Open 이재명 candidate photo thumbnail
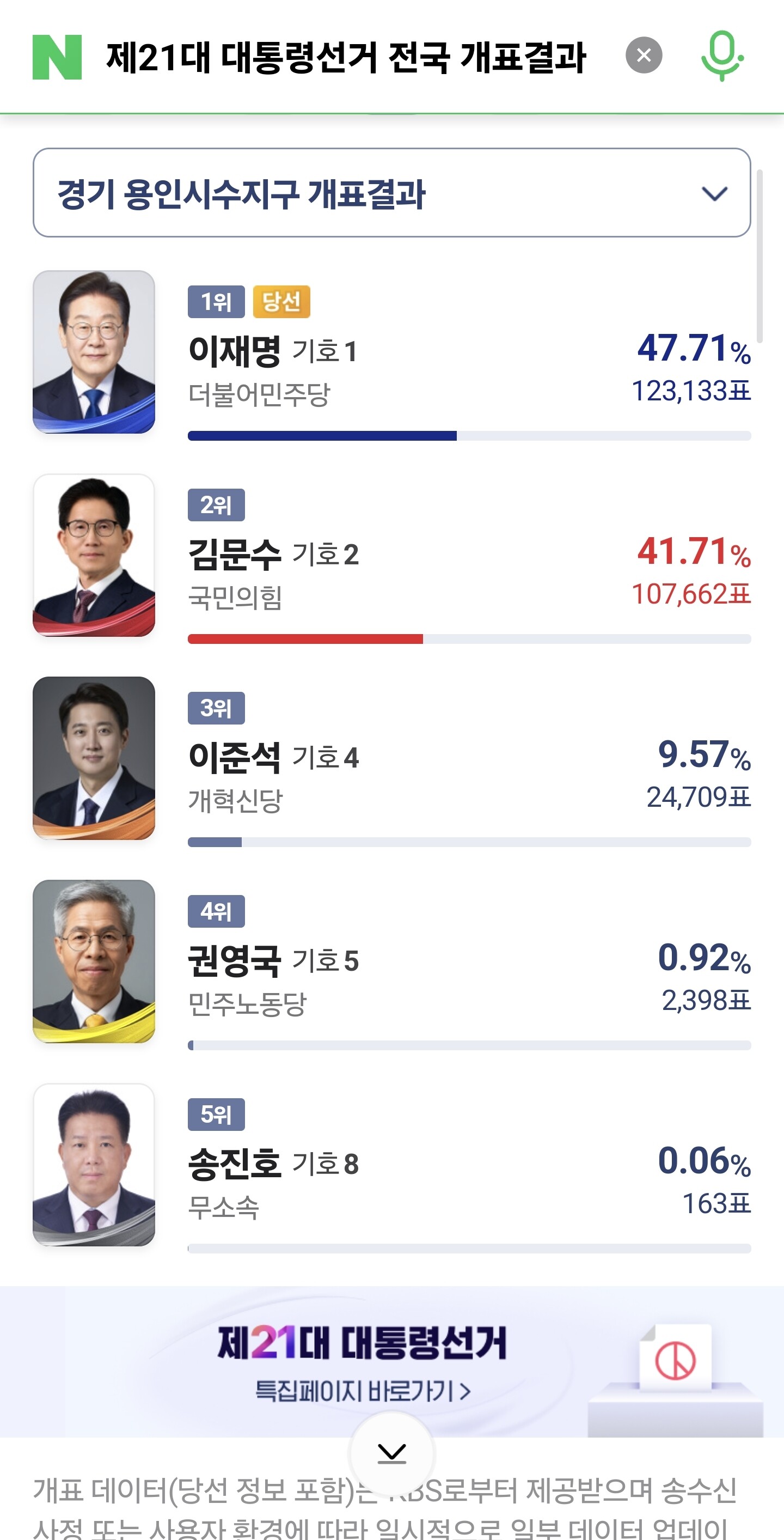Image resolution: width=784 pixels, height=1540 pixels. click(94, 351)
